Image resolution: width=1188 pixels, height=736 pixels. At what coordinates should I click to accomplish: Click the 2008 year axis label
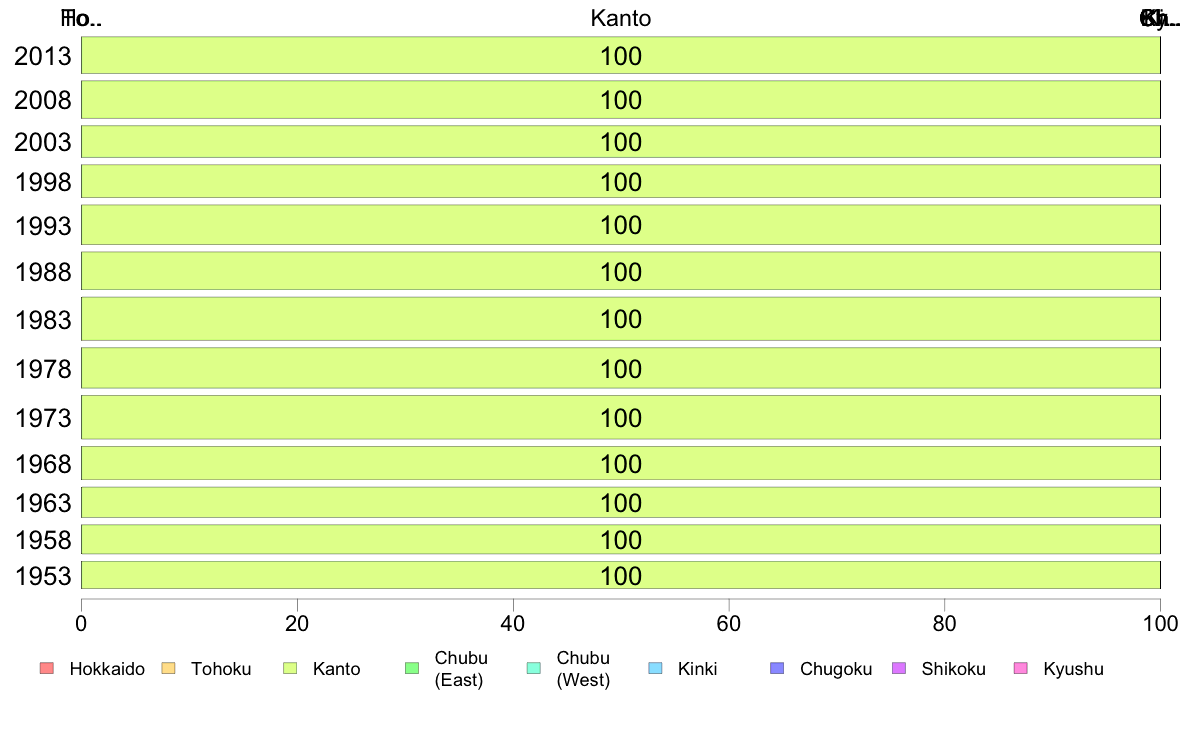coord(43,100)
